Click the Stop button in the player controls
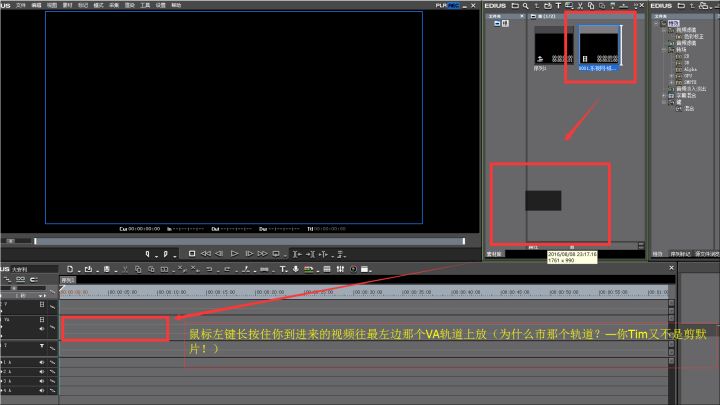Screen dimensions: 720x405 click(x=192, y=253)
